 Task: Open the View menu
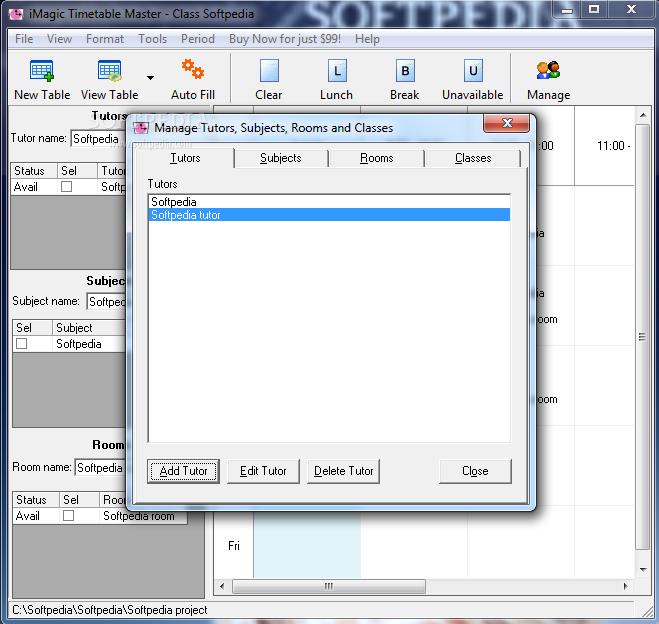click(x=59, y=39)
